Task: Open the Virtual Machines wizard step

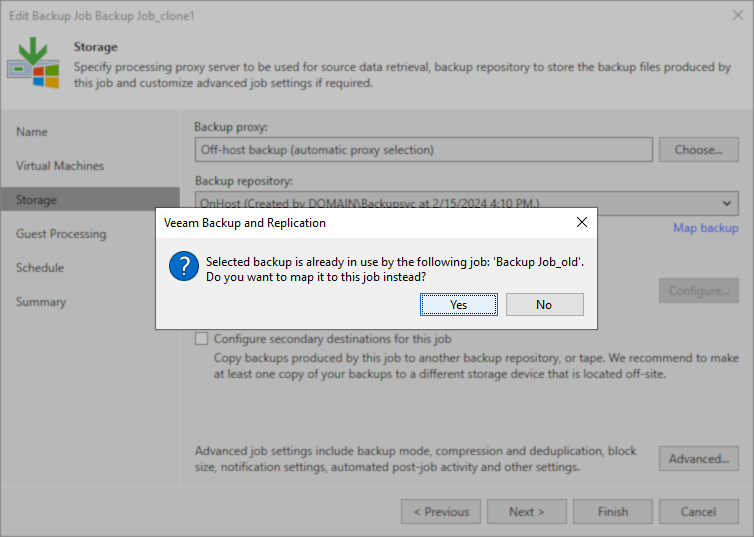Action: (60, 166)
